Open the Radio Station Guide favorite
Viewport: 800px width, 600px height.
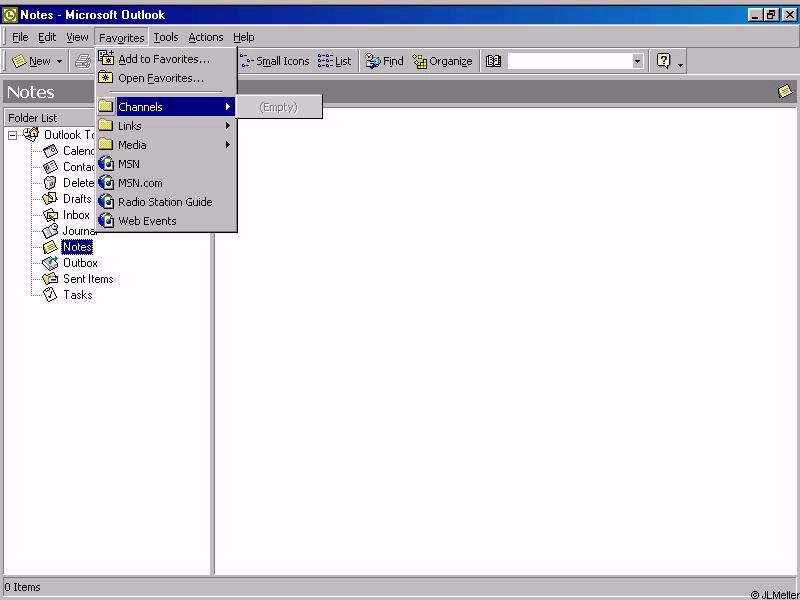tap(164, 202)
